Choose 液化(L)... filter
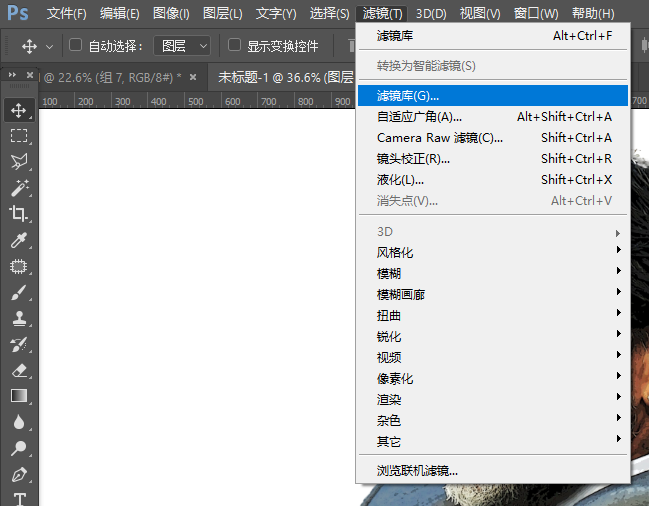 click(x=493, y=180)
